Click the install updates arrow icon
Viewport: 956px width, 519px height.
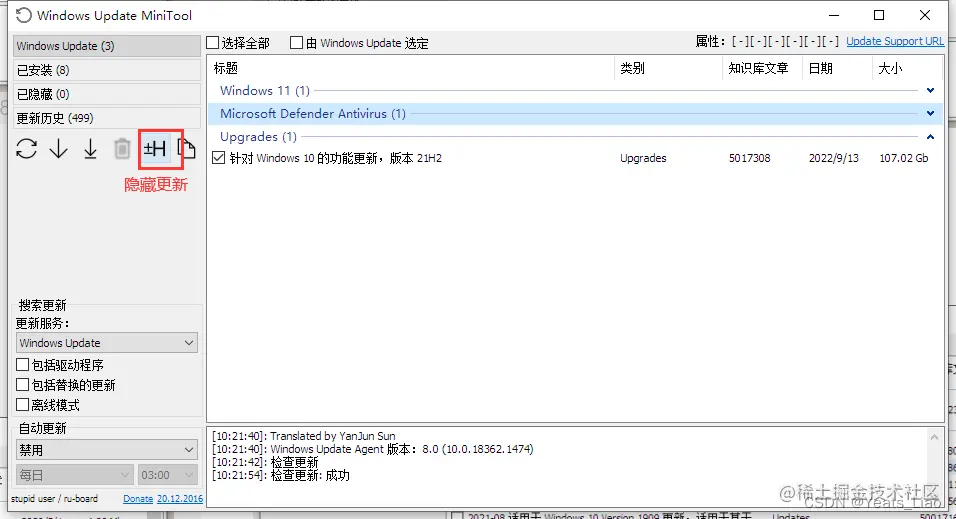pyautogui.click(x=90, y=149)
